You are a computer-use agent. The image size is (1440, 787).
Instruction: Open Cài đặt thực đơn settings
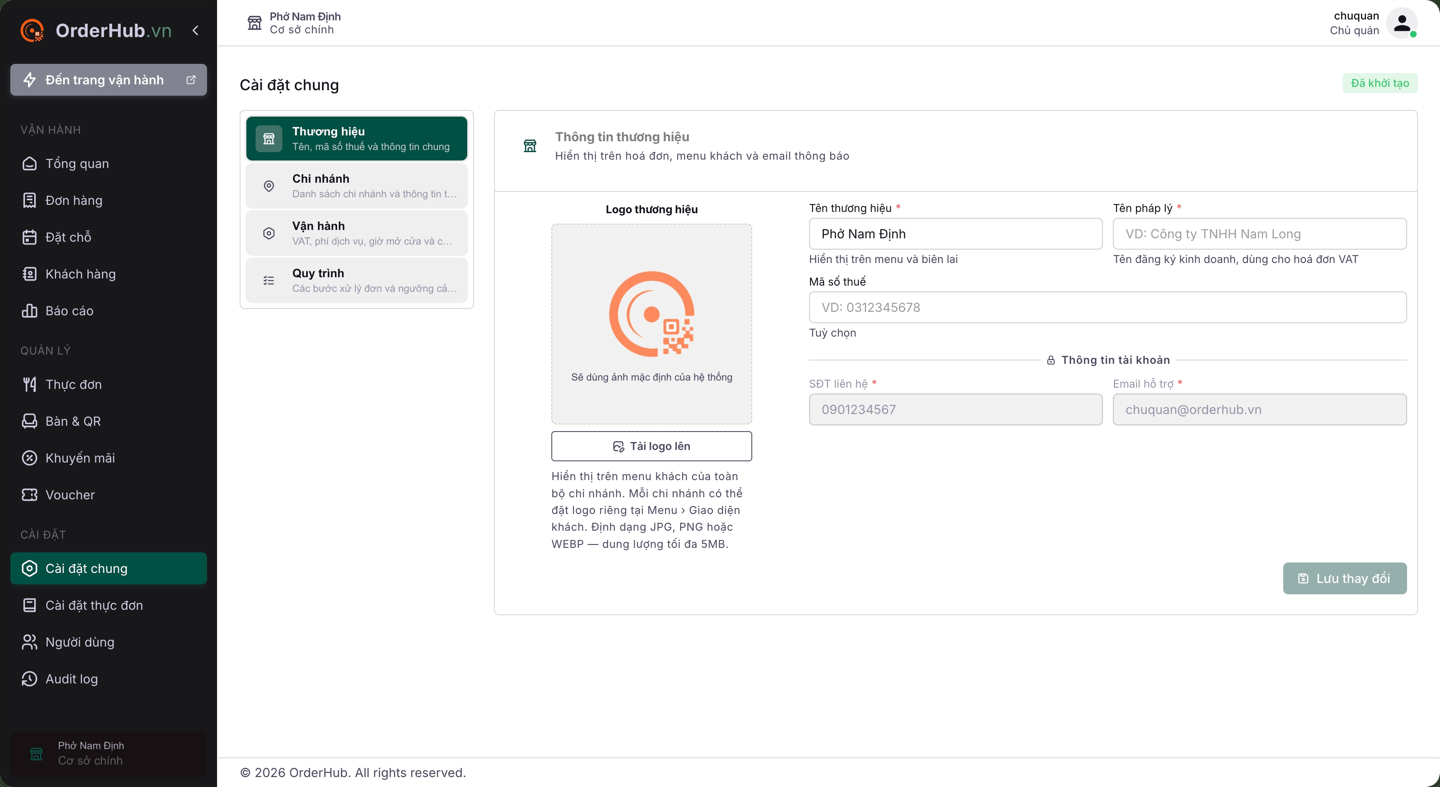point(108,606)
